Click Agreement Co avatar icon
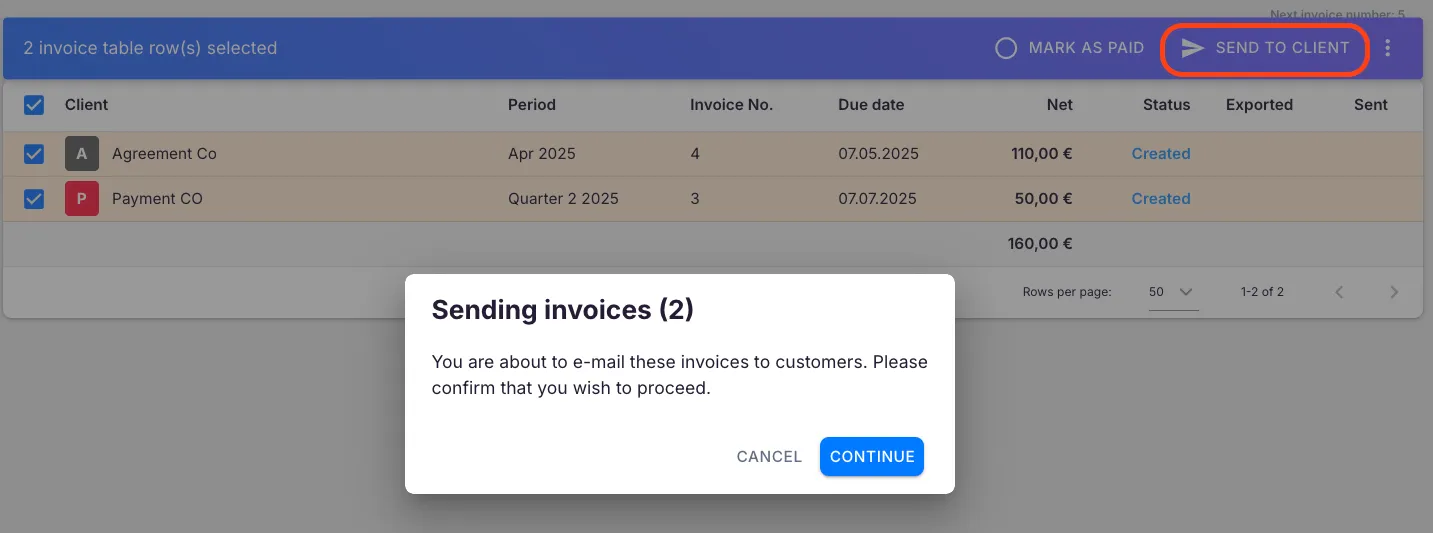This screenshot has width=1433, height=533. point(82,154)
